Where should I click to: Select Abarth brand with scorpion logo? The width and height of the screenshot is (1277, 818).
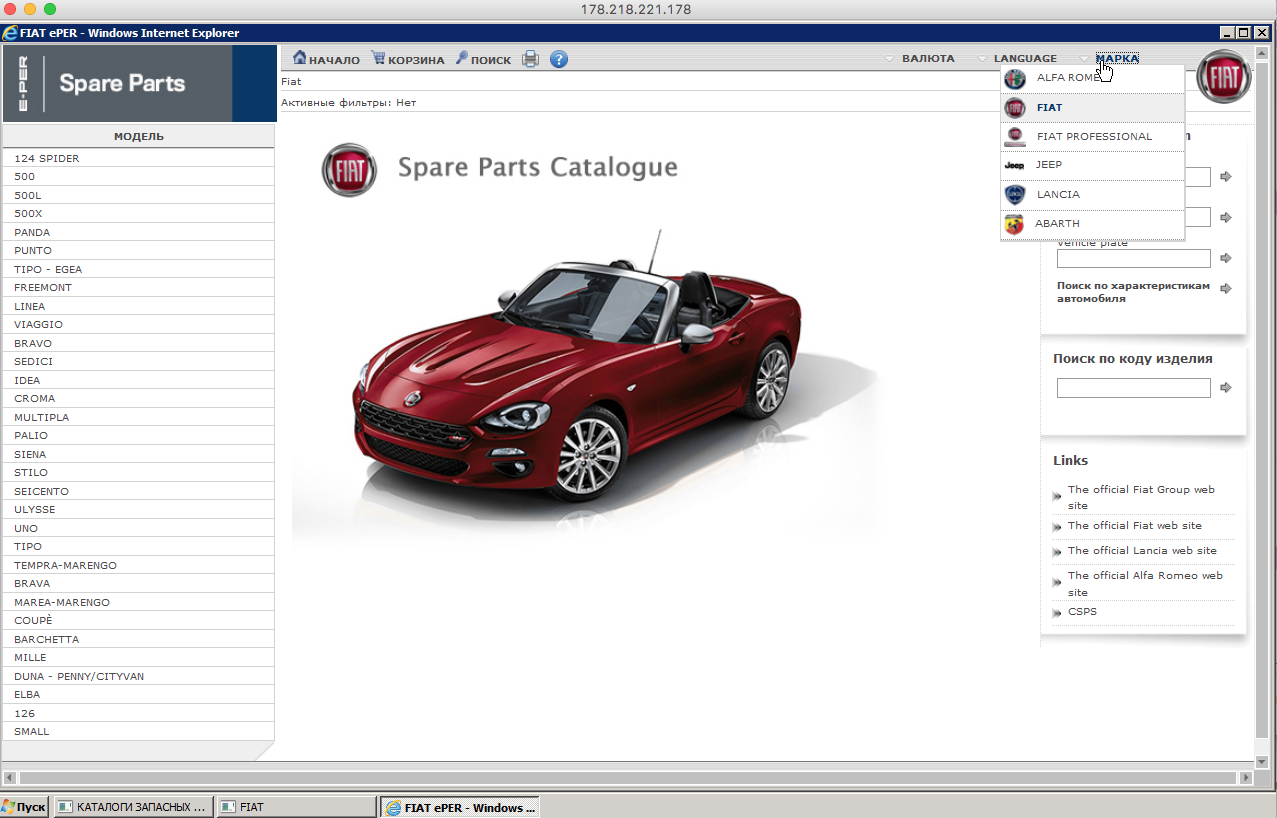[1057, 224]
